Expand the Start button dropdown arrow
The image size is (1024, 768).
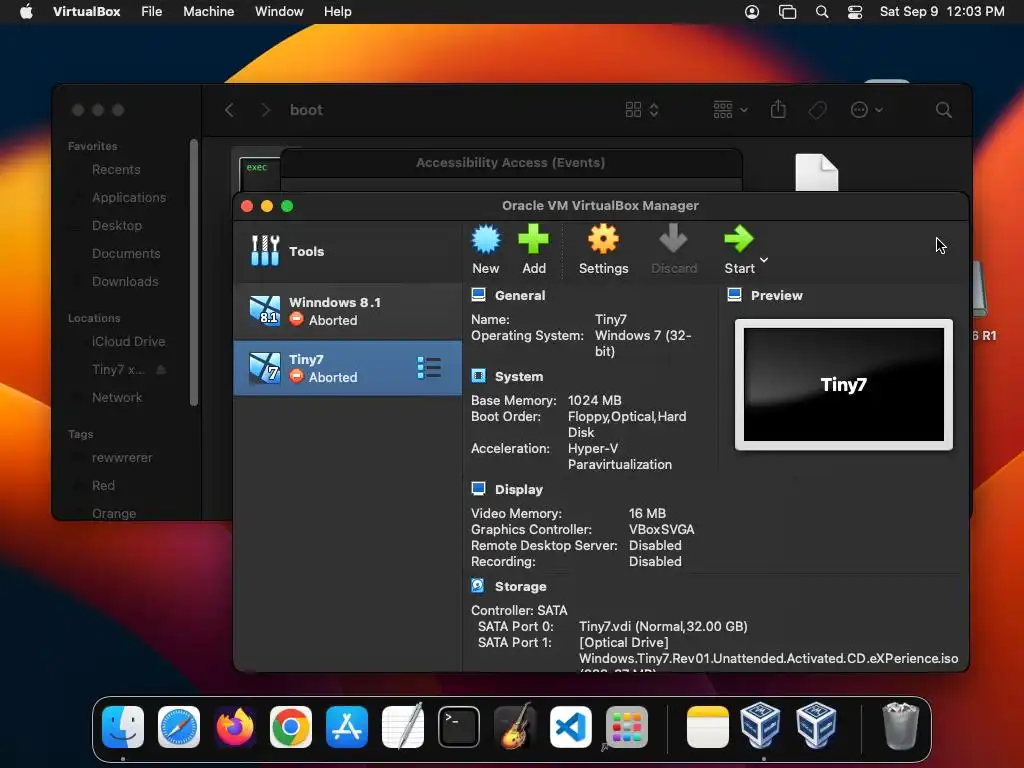[764, 260]
